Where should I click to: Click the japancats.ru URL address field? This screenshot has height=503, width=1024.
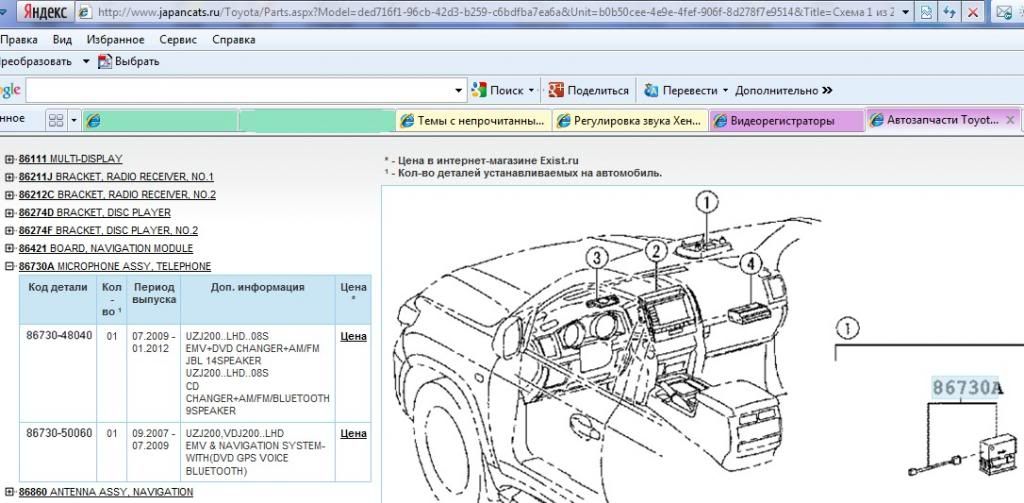[x=496, y=12]
